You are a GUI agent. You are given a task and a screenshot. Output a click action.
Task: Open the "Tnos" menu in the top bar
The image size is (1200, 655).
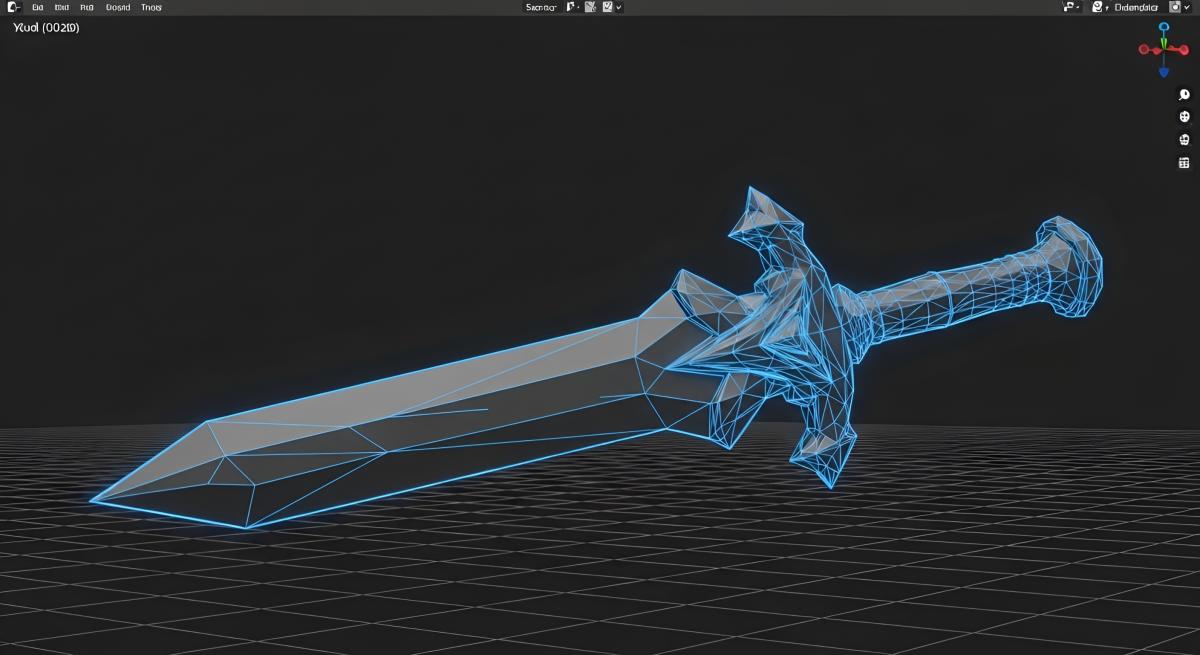click(x=151, y=7)
